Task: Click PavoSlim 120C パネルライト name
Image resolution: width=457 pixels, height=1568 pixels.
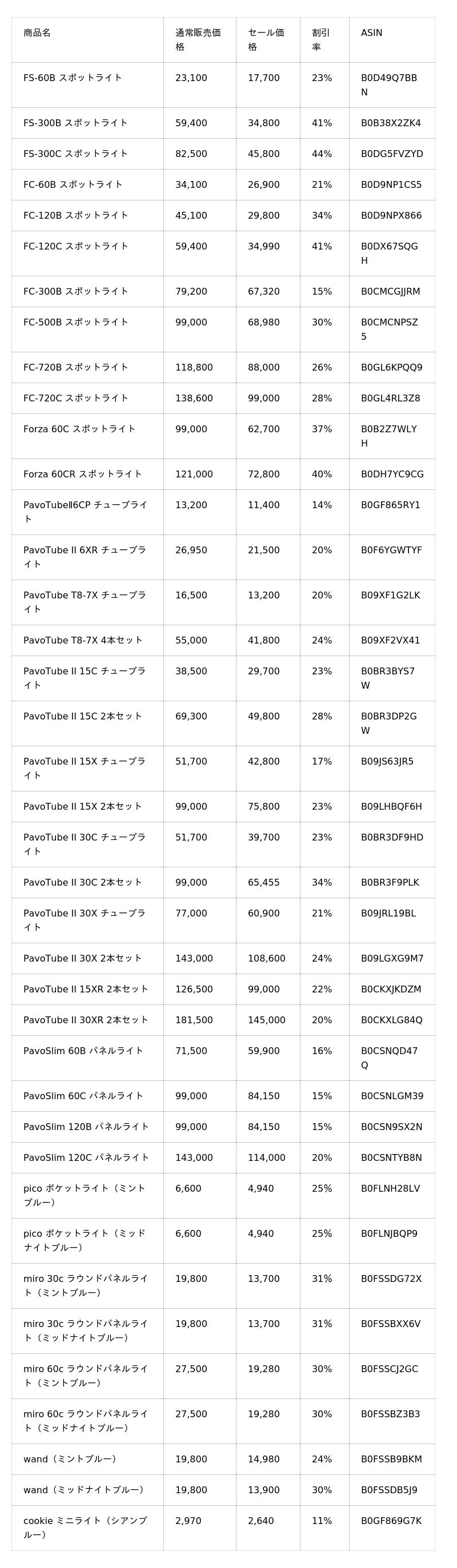Action: click(x=86, y=1158)
